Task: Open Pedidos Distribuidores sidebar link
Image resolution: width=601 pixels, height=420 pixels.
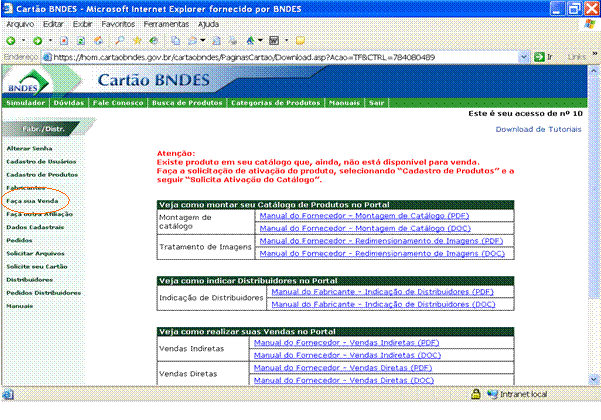Action: (43, 292)
